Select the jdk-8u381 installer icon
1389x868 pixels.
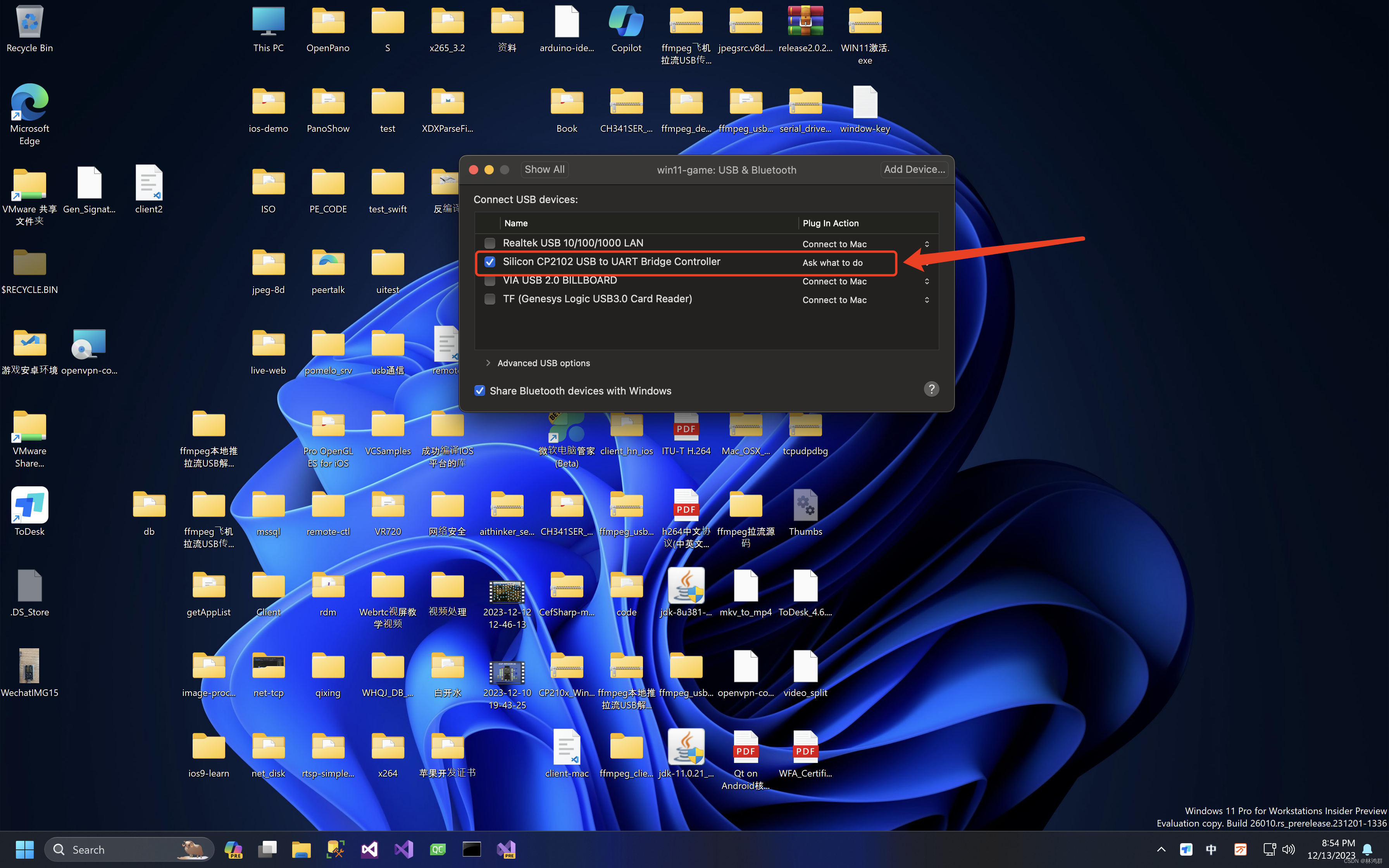(x=686, y=592)
